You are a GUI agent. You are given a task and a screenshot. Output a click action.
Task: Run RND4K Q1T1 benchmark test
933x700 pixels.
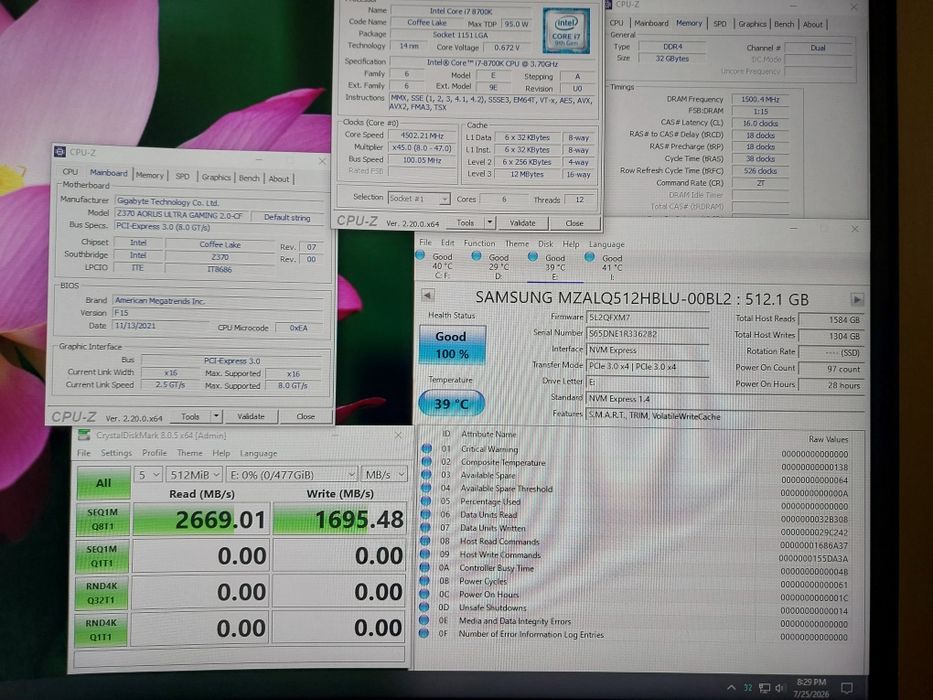[x=101, y=630]
